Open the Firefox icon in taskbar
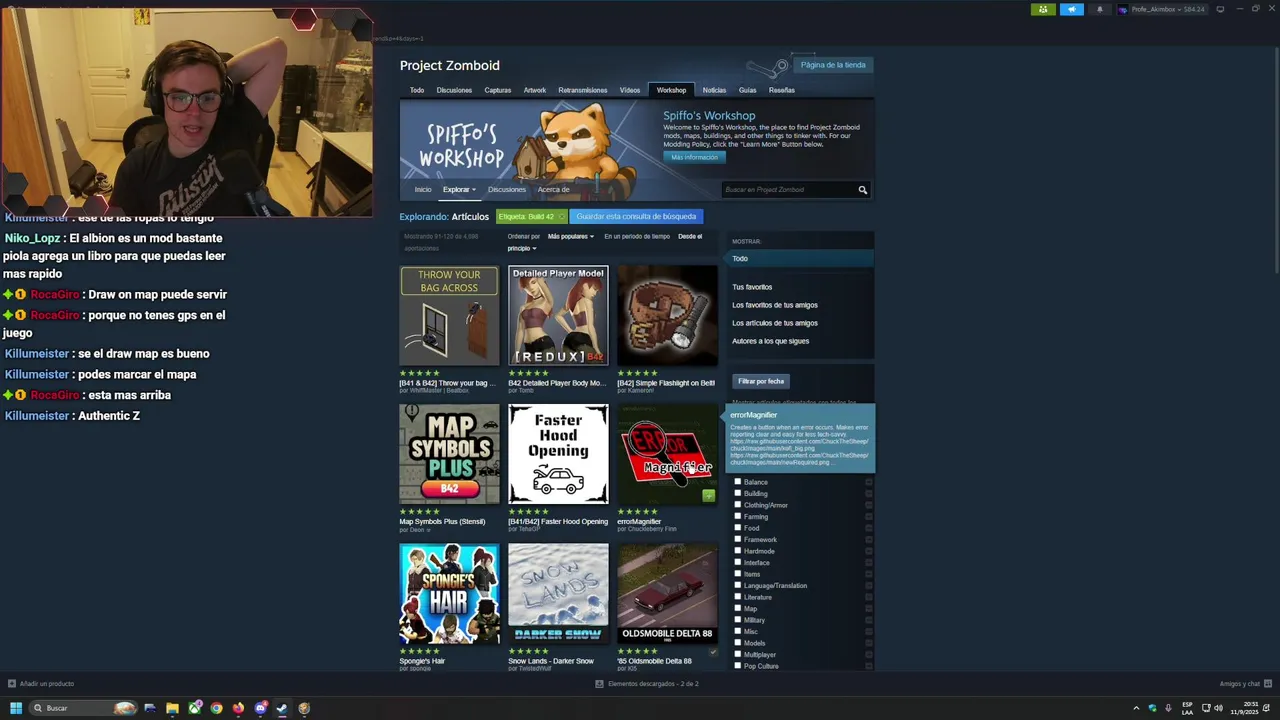Viewport: 1280px width, 720px height. (238, 708)
